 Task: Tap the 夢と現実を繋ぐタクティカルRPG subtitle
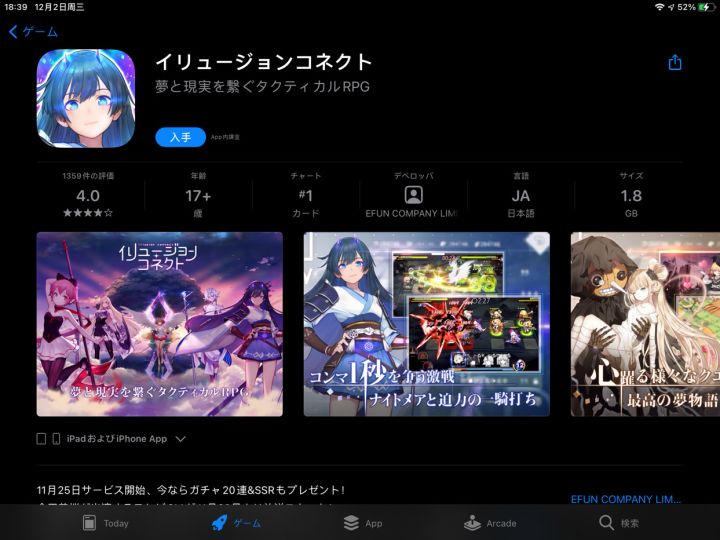pyautogui.click(x=262, y=86)
